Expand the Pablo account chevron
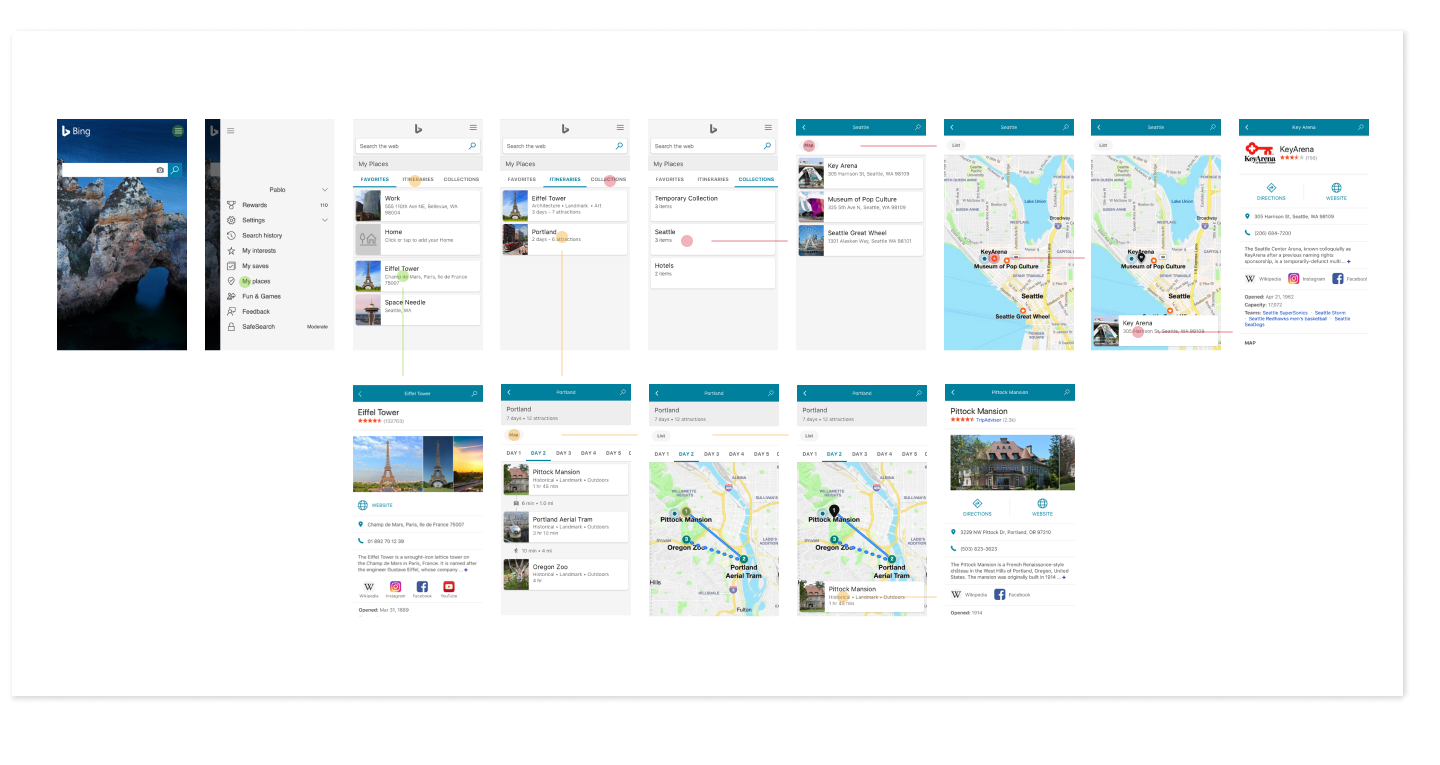The image size is (1440, 765). pyautogui.click(x=324, y=189)
